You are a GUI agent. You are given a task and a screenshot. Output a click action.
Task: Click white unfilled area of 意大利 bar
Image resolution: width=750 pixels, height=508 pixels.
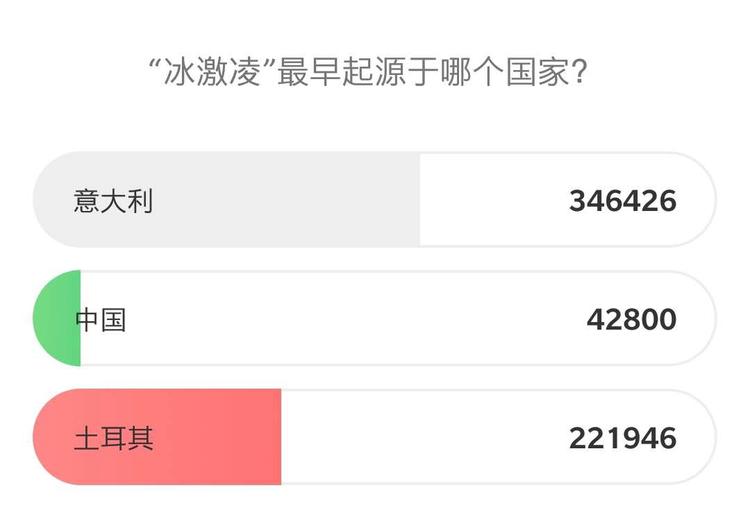coord(490,201)
